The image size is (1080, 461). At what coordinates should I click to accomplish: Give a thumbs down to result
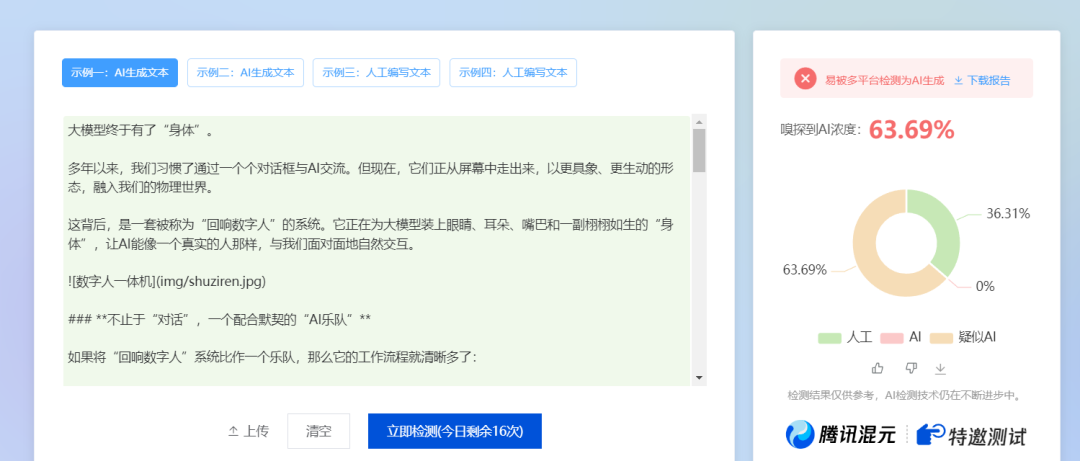pos(911,368)
